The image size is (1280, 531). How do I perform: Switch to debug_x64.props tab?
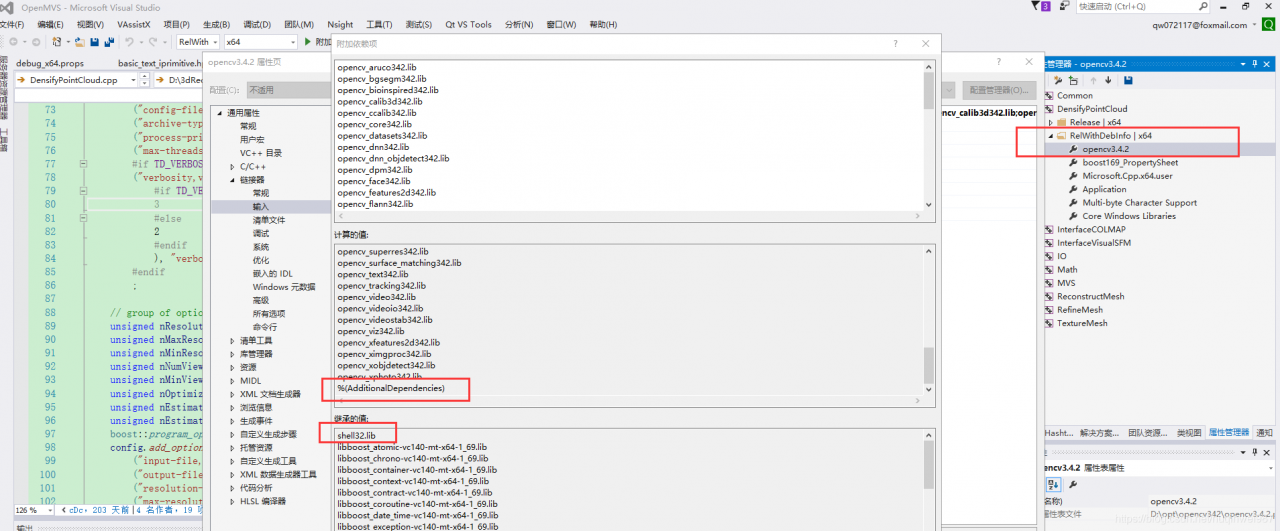pos(51,62)
